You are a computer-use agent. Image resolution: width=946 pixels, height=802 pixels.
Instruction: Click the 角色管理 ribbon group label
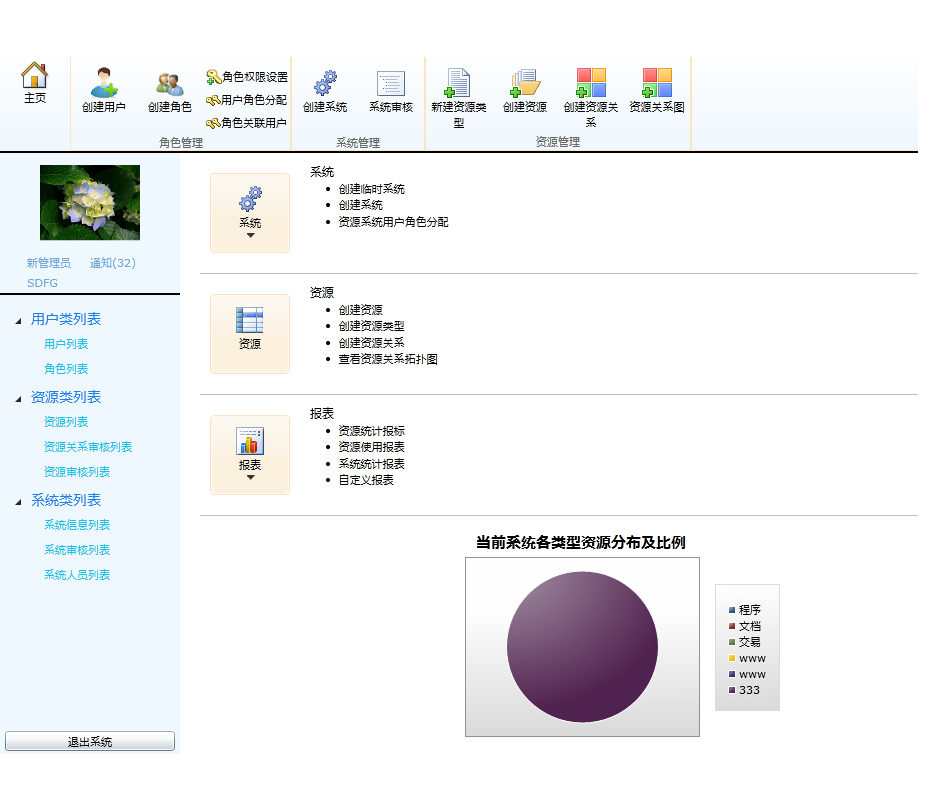coord(180,142)
